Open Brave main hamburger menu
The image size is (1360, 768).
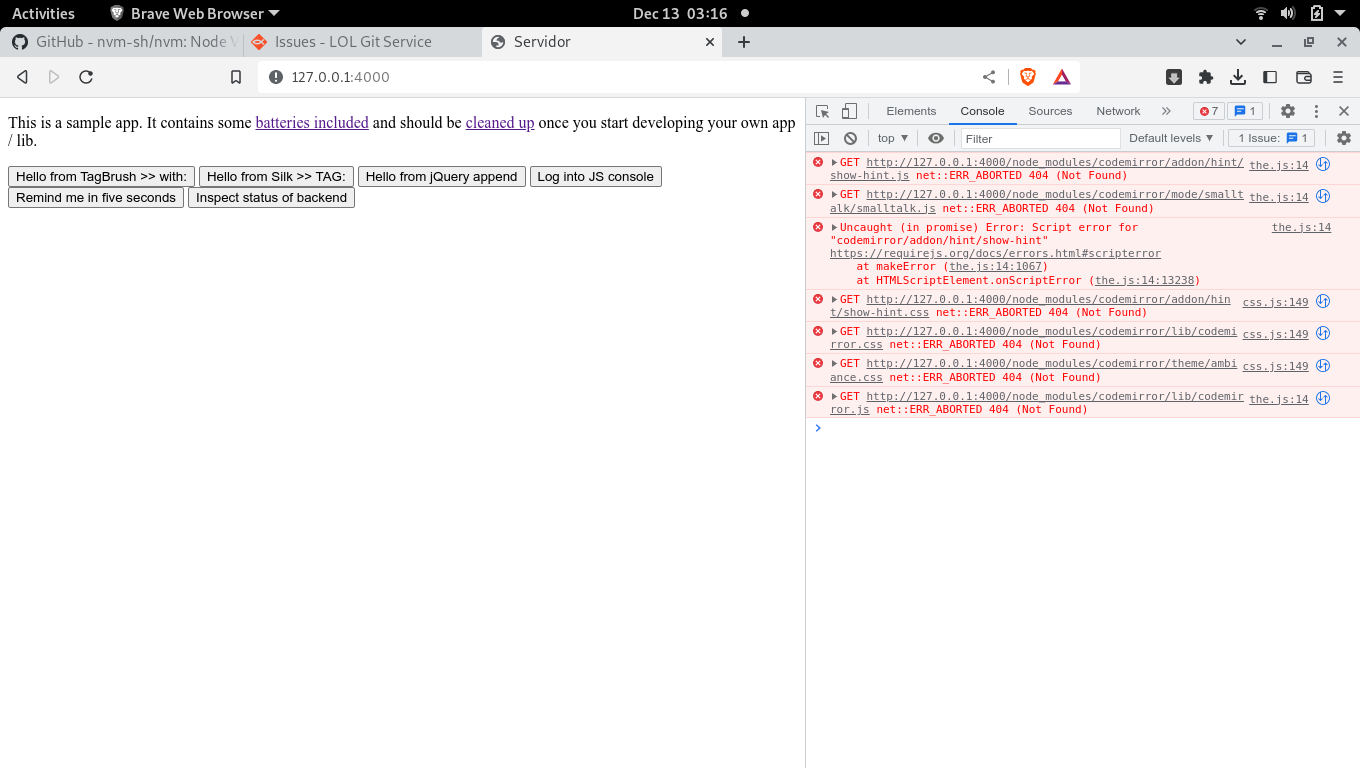click(1338, 77)
